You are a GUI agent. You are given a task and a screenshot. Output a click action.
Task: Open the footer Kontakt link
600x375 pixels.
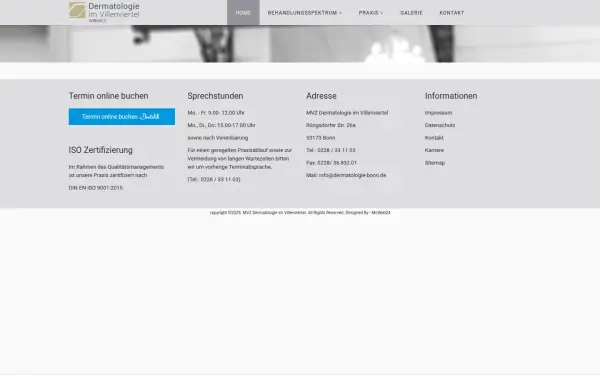pyautogui.click(x=434, y=138)
